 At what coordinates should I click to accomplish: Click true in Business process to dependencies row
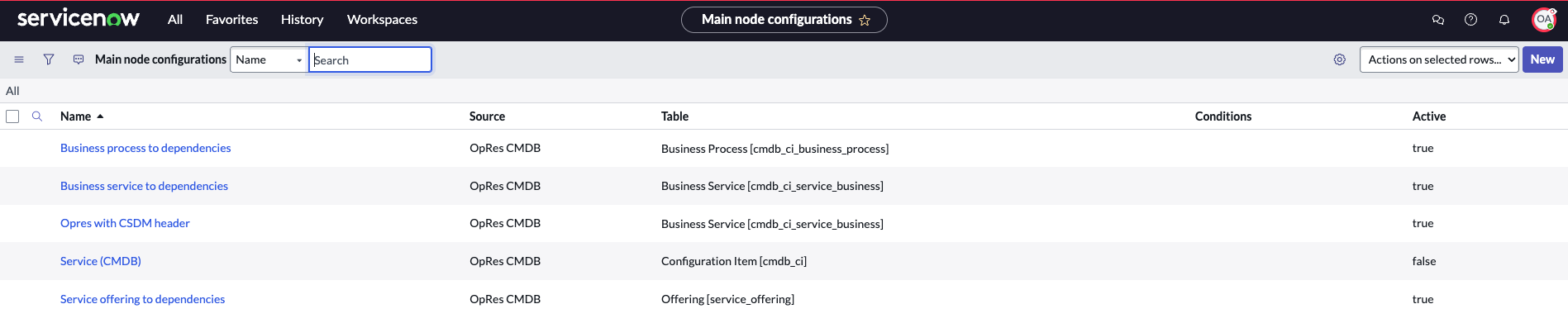click(1423, 148)
